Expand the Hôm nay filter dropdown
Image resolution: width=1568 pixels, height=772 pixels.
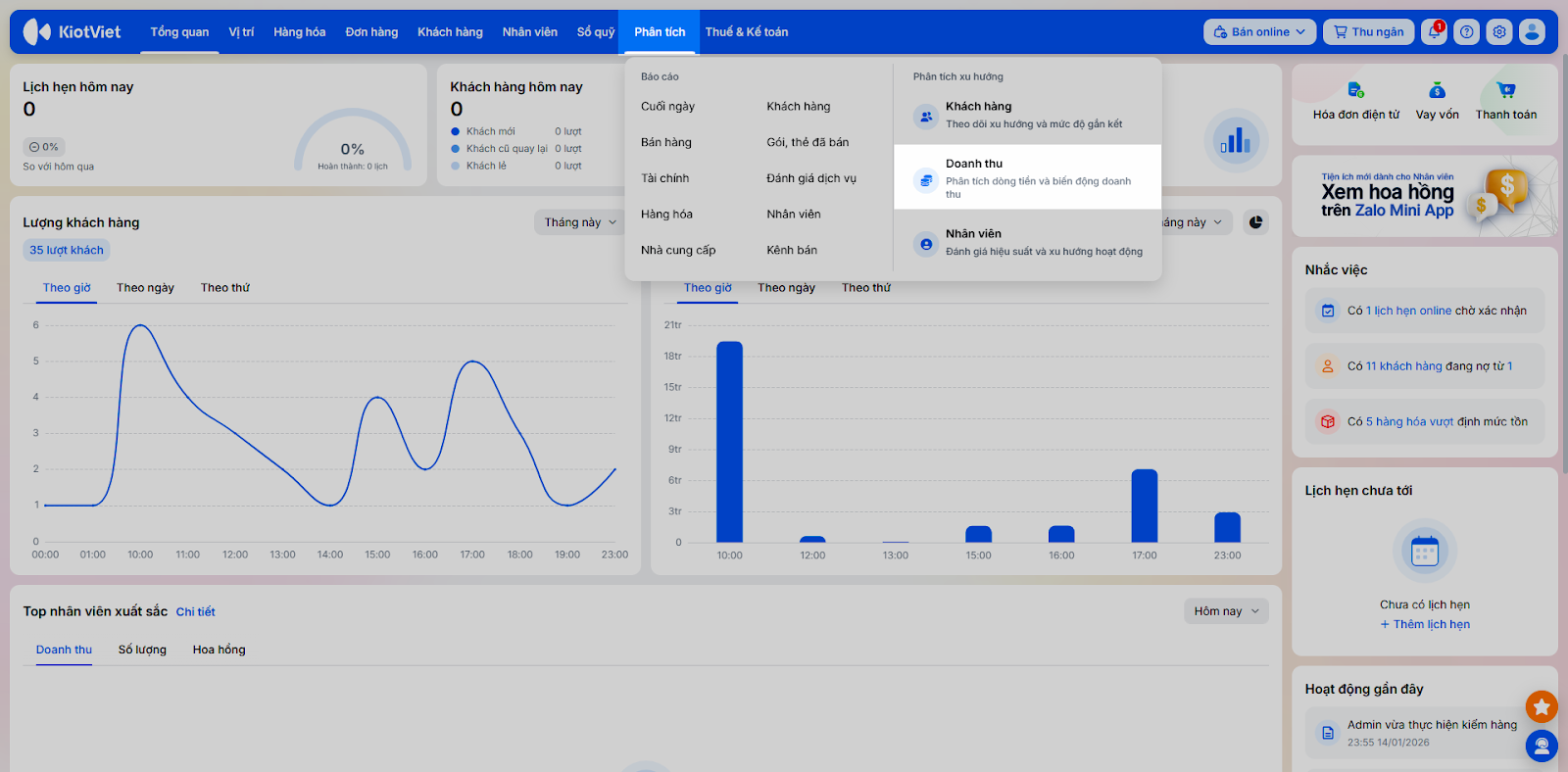[x=1226, y=611]
